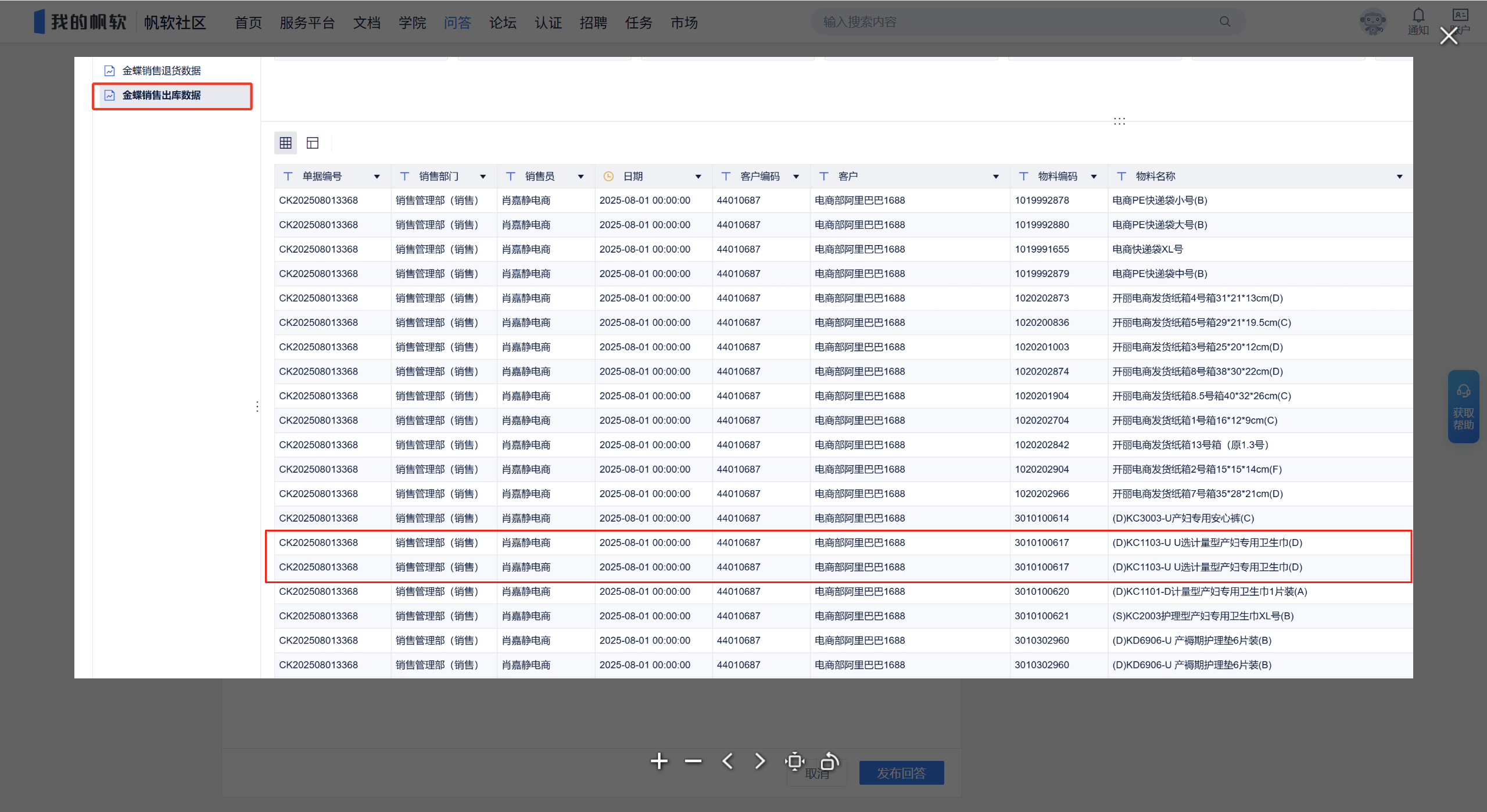
Task: Select 金蝶销售退货数据 in sidebar
Action: coord(161,71)
